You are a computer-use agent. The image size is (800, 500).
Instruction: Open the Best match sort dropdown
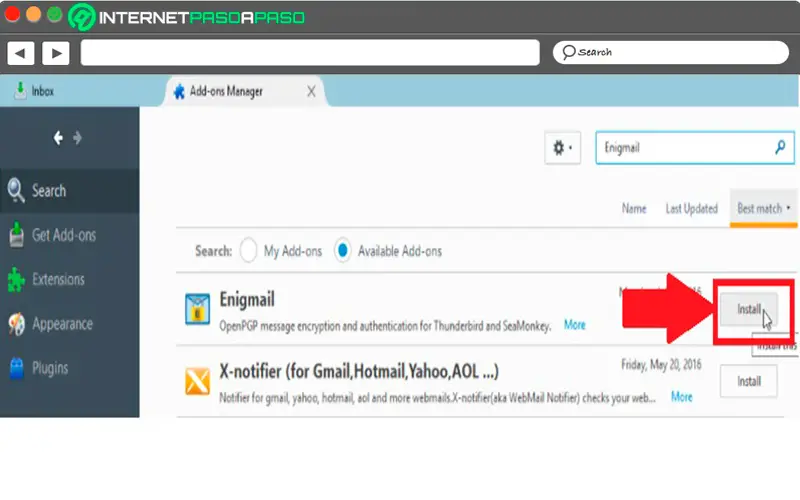click(x=763, y=208)
